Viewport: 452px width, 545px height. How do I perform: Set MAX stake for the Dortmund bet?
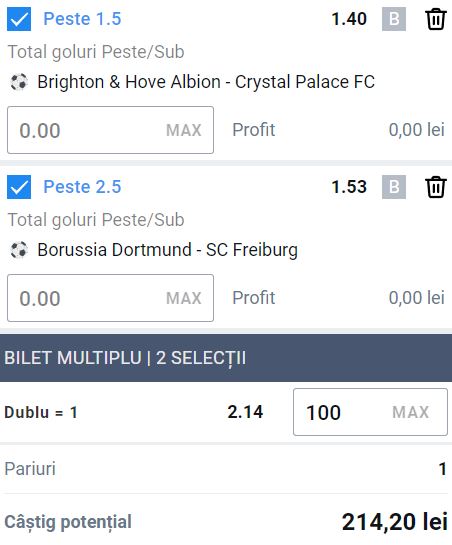click(x=184, y=298)
